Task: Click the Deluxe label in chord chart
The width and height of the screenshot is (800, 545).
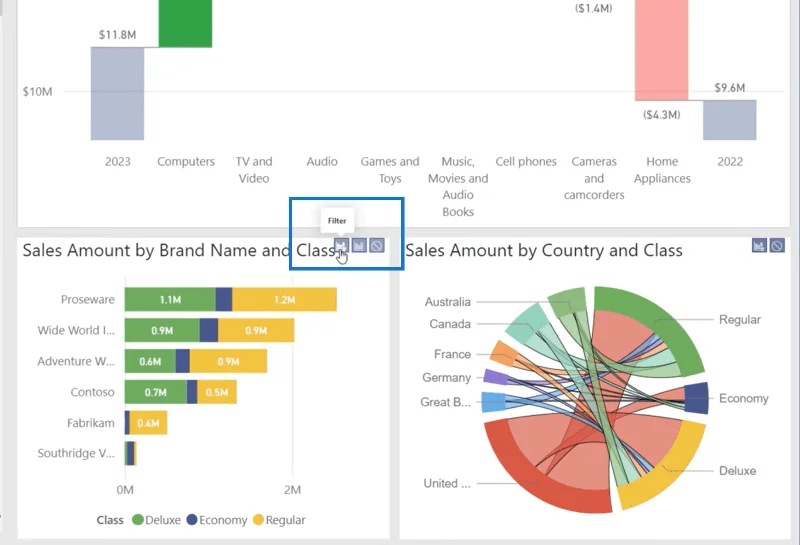Action: tap(737, 470)
